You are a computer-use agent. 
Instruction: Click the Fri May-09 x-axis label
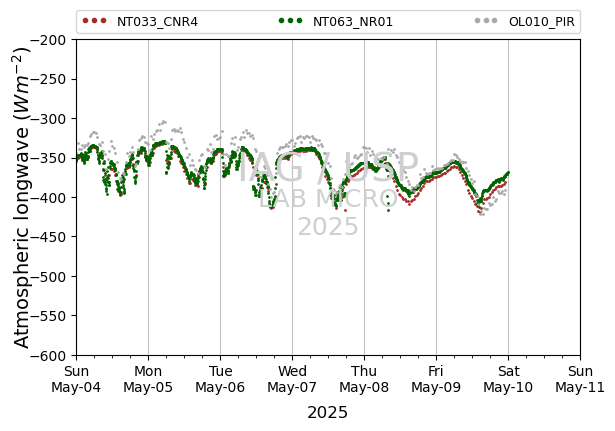click(436, 379)
